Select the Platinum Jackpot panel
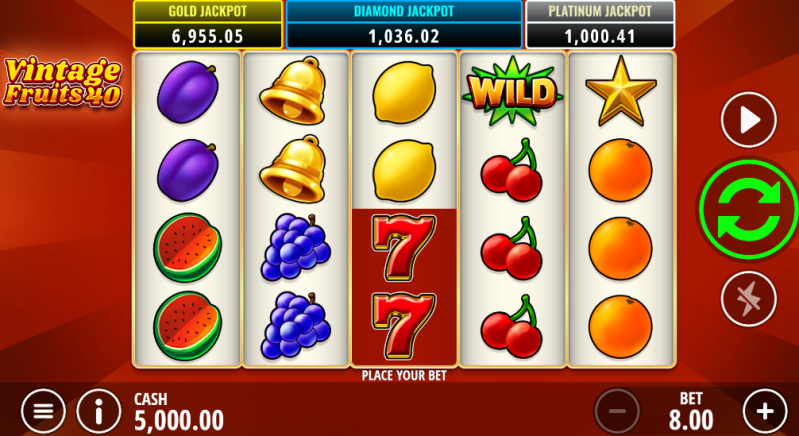Viewport: 799px width, 436px height. click(600, 24)
